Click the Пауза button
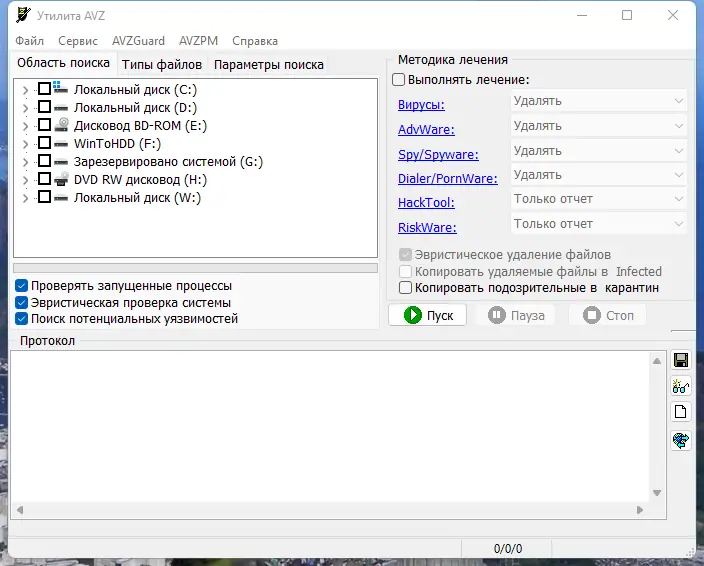Screen dimensions: 704x566 515,315
